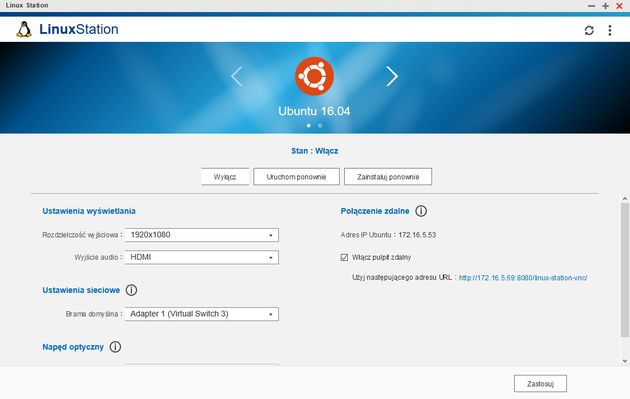The width and height of the screenshot is (630, 399).
Task: Open the Adapter 1 default gateway dropdown
Action: point(202,314)
